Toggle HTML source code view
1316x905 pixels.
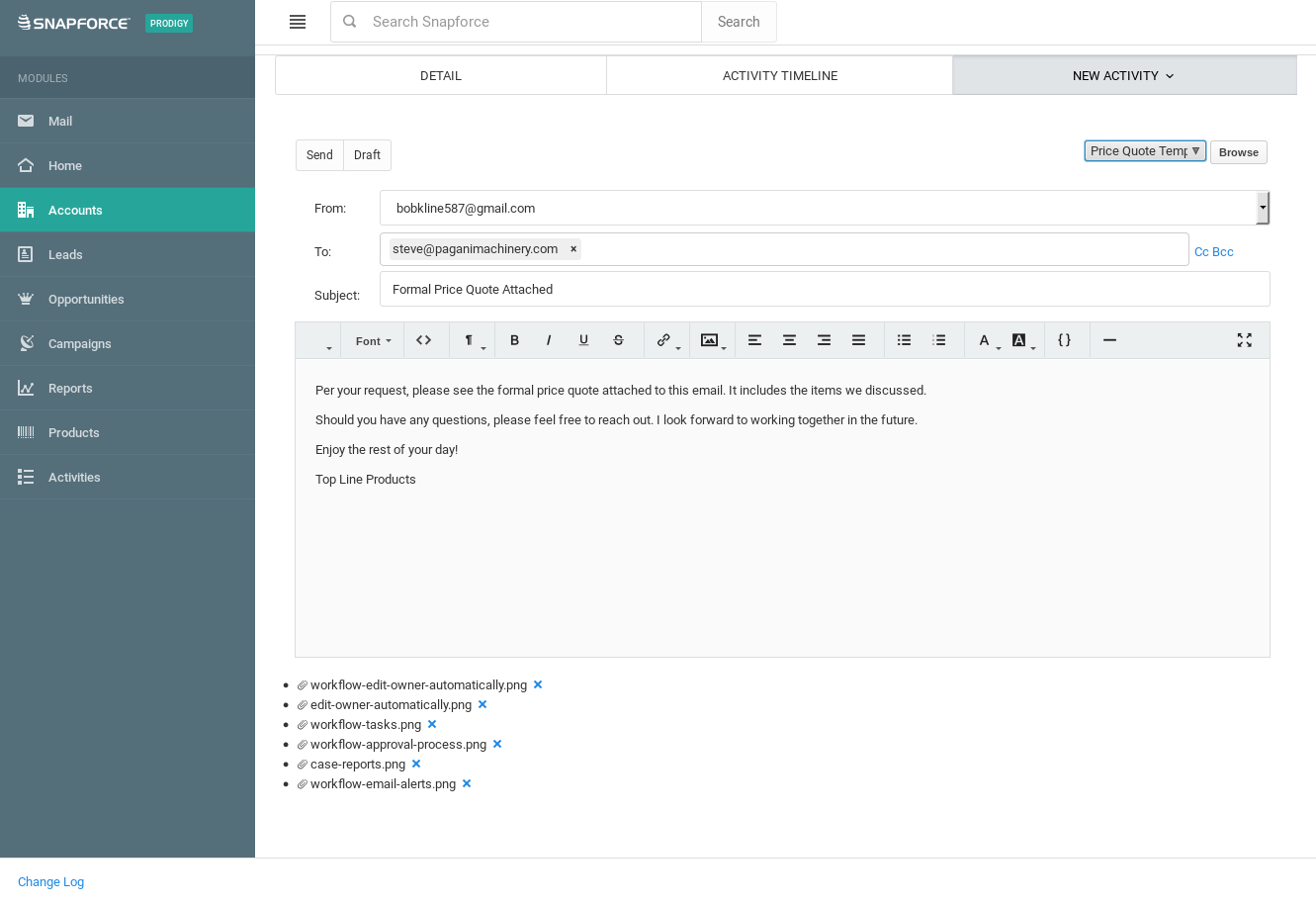pyautogui.click(x=423, y=340)
